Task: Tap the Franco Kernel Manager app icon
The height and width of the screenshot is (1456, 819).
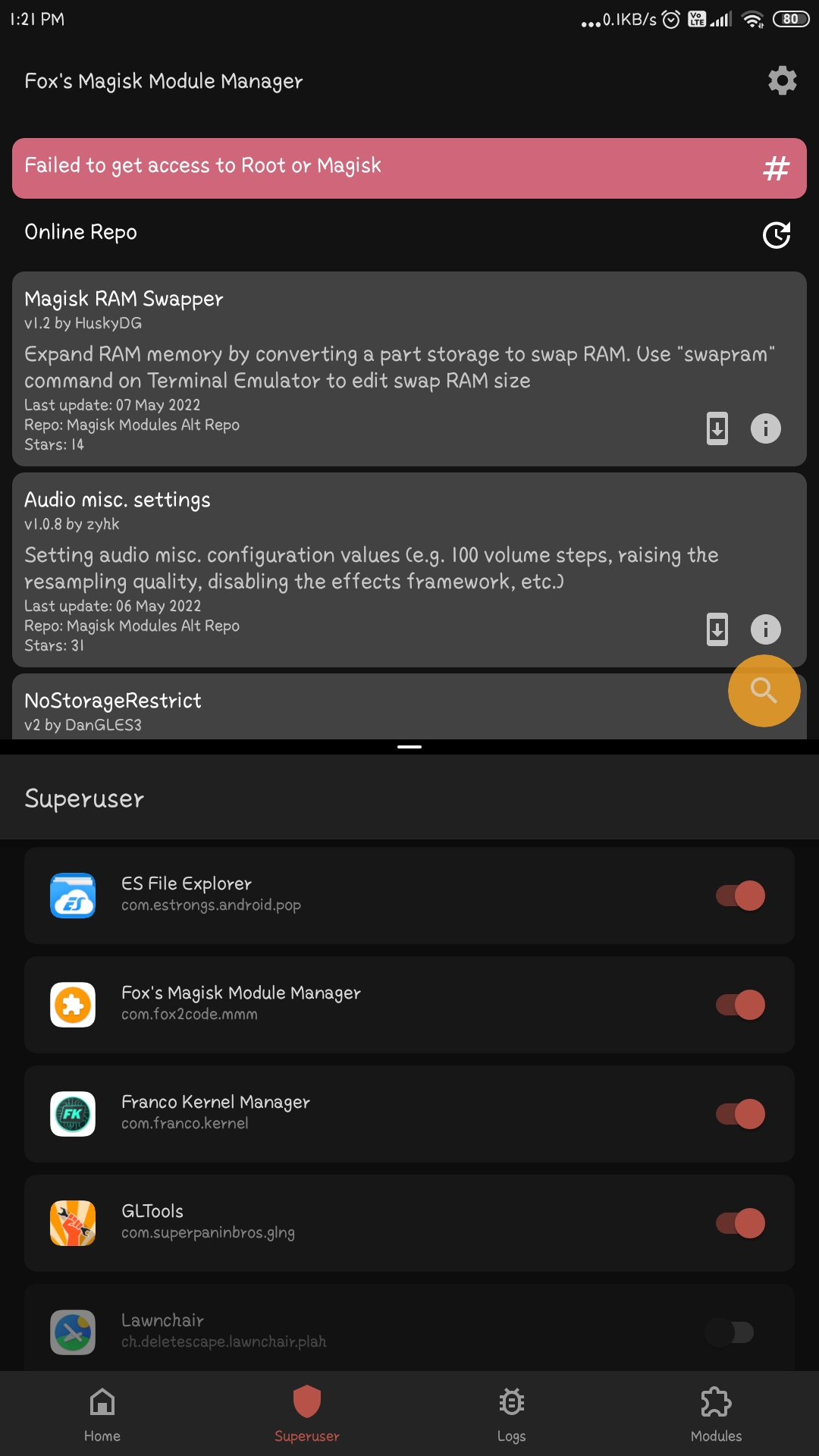Action: click(72, 1114)
